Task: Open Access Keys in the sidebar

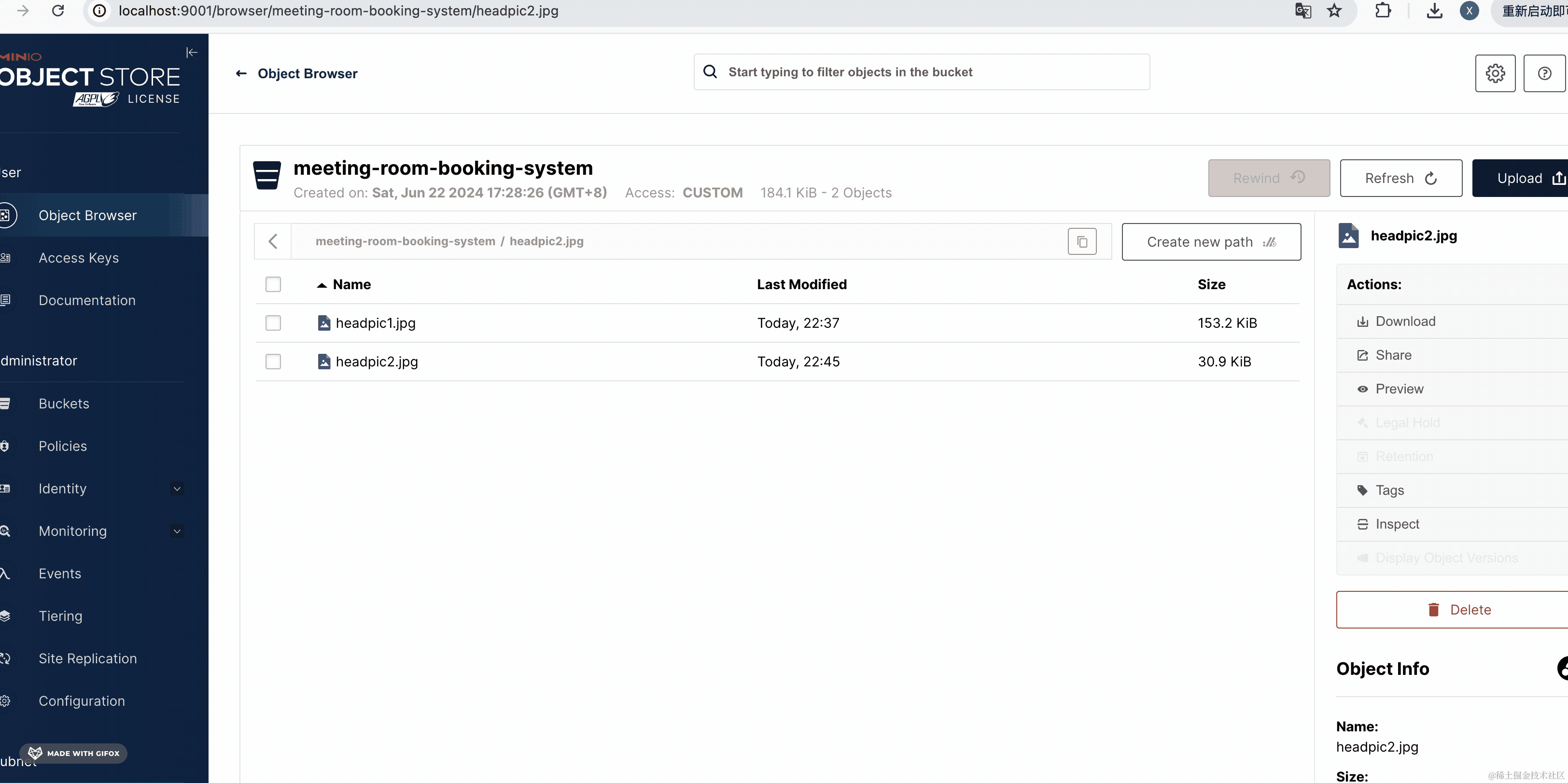Action: point(79,258)
